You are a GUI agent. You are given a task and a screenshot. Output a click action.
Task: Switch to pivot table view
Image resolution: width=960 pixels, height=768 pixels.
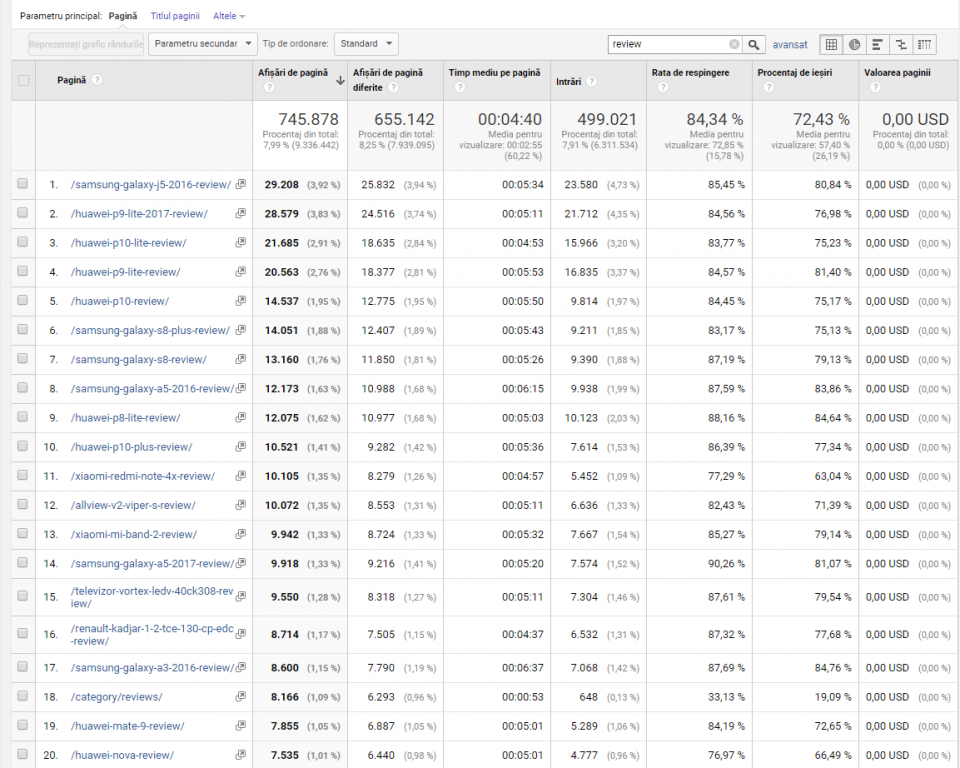(x=925, y=44)
